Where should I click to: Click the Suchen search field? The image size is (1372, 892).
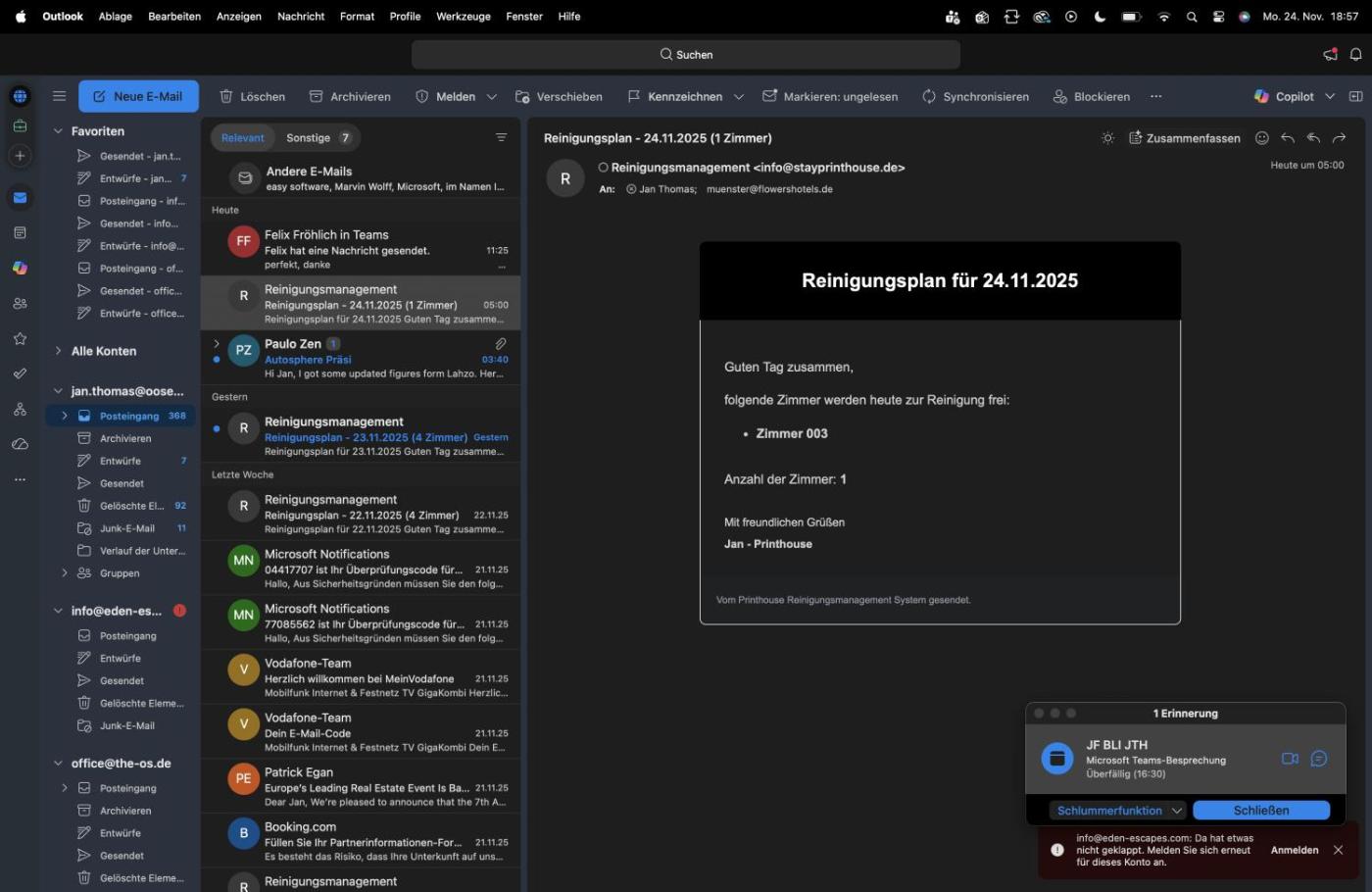coord(686,55)
